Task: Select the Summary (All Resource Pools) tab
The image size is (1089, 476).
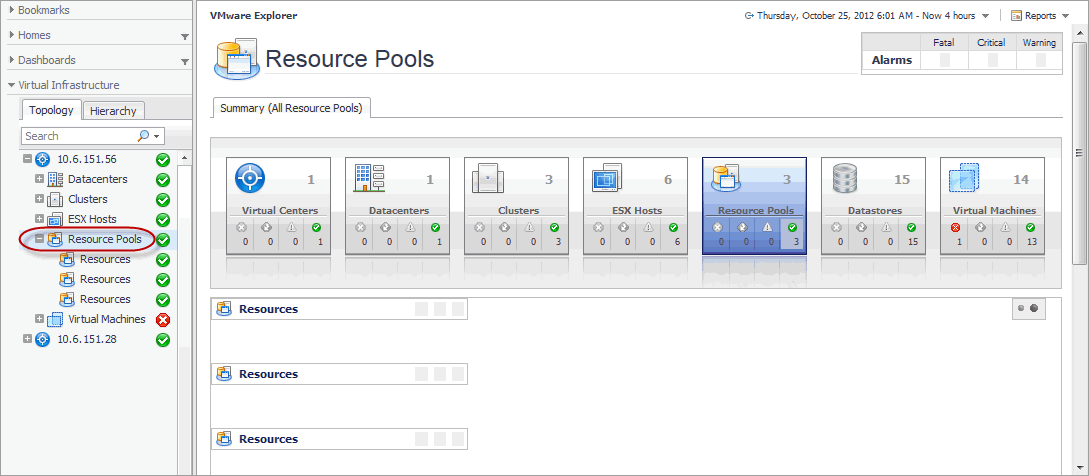Action: click(x=291, y=108)
